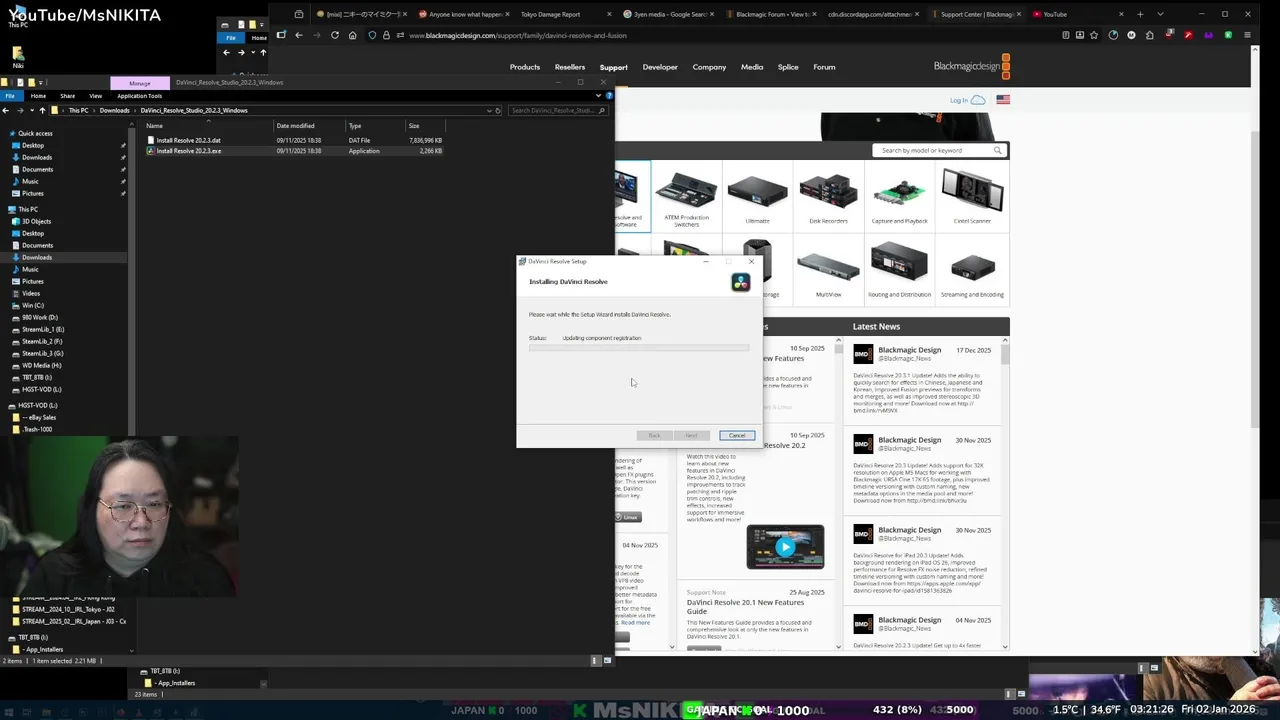Open Explorer help question mark
This screenshot has width=1280, height=720.
click(x=609, y=96)
